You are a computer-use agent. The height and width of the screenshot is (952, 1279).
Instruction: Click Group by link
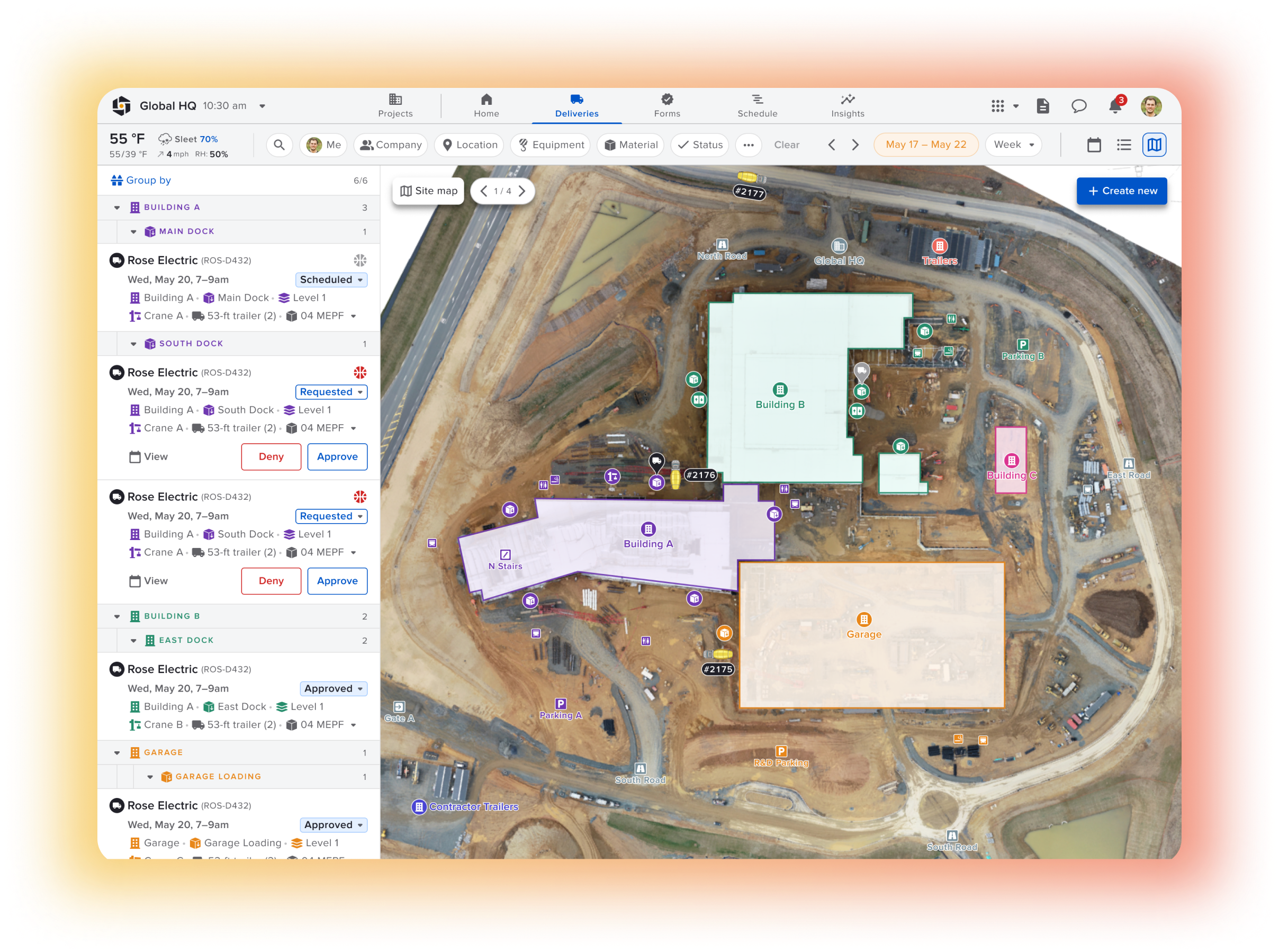141,181
